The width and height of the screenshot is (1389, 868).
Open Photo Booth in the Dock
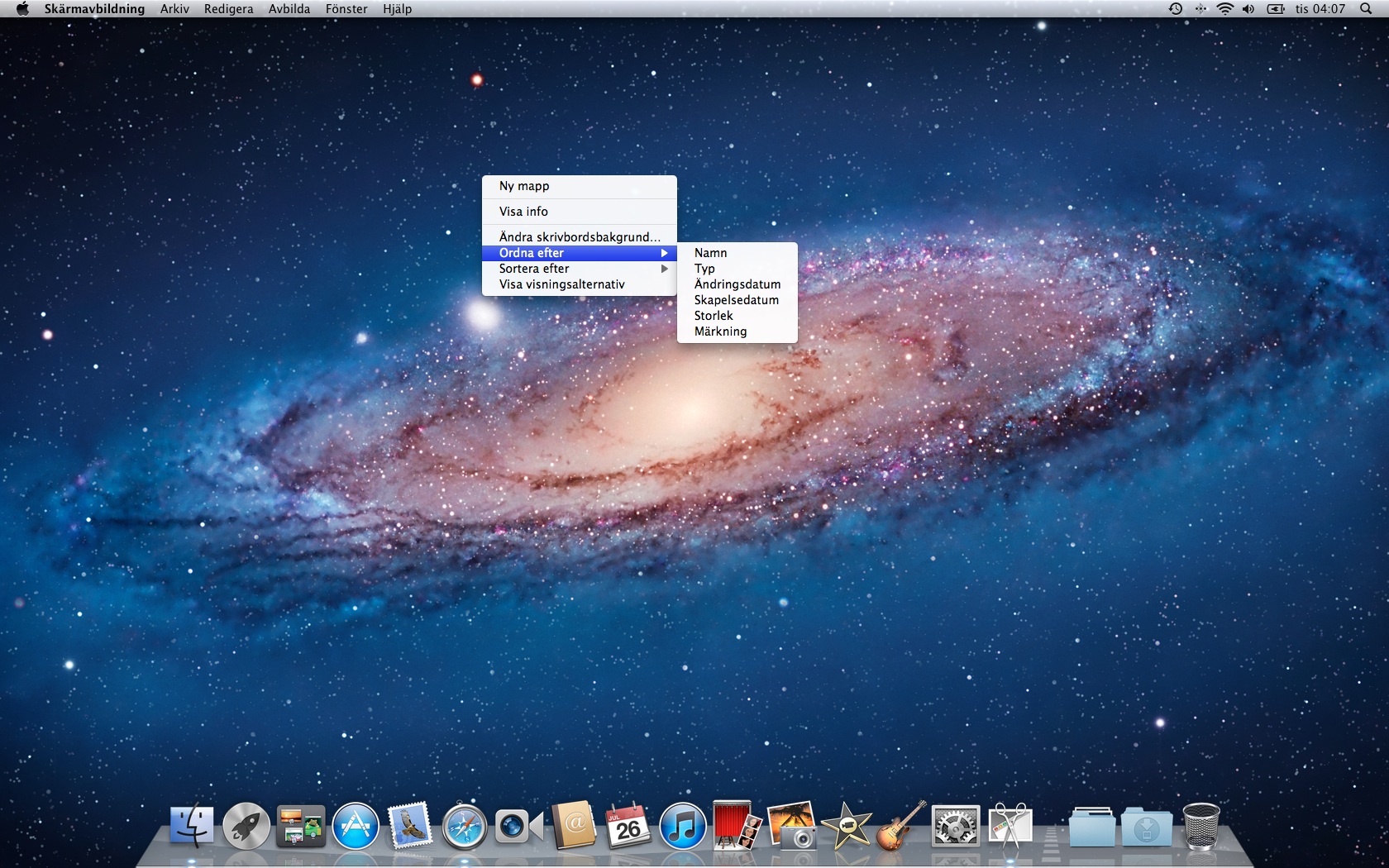pyautogui.click(x=737, y=826)
